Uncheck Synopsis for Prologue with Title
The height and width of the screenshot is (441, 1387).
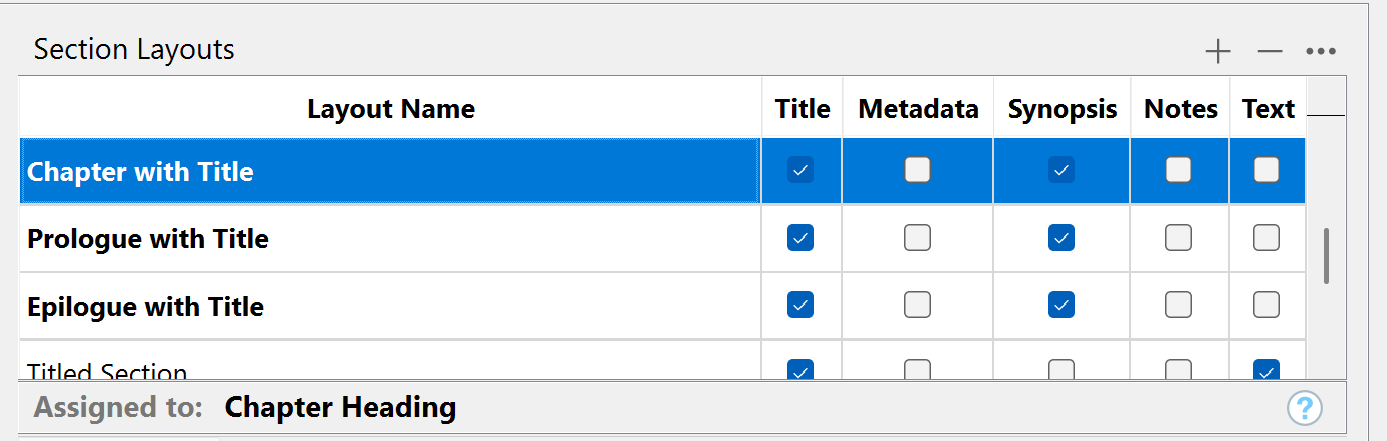point(1061,238)
